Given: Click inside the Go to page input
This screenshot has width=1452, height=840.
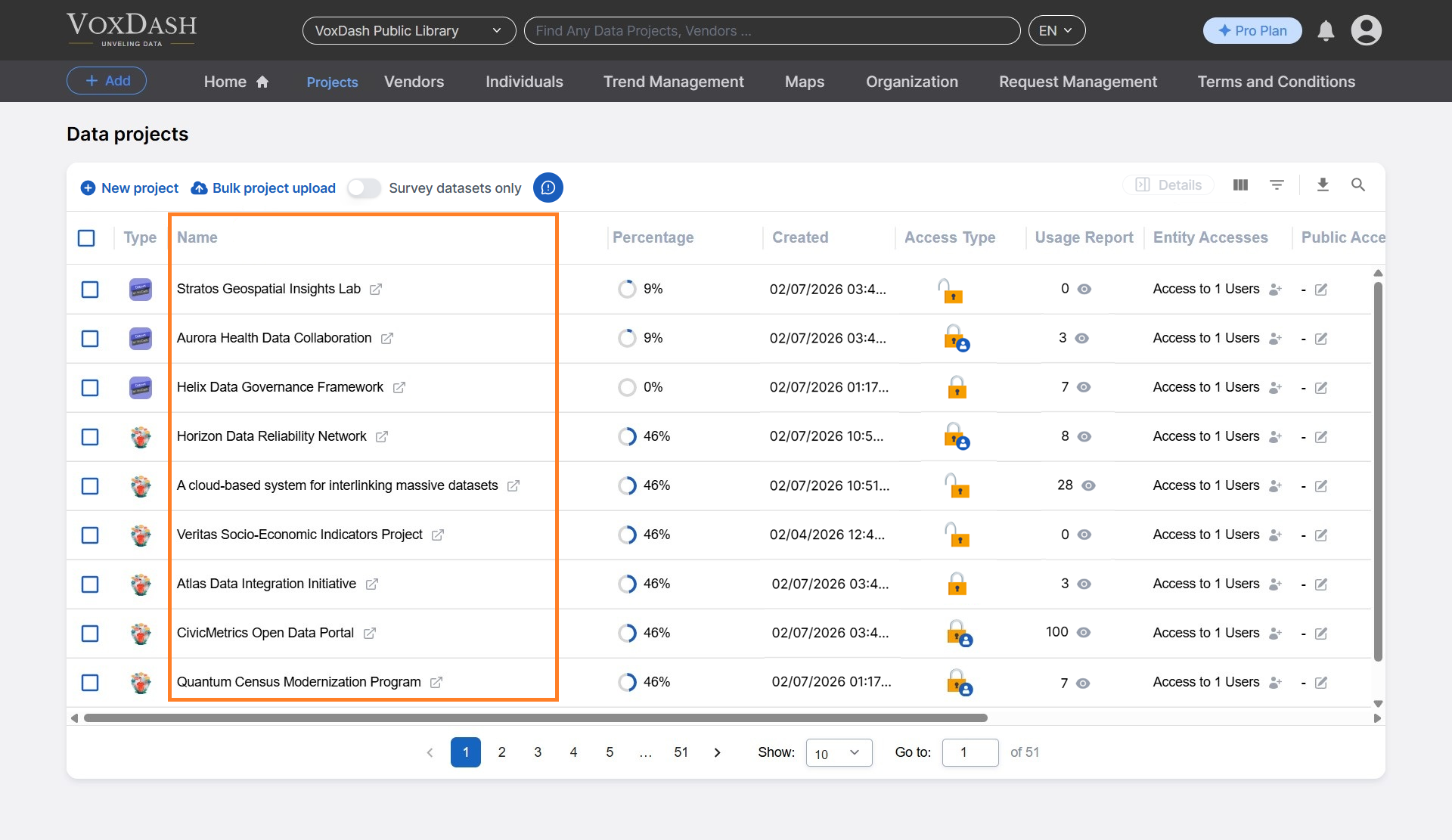Looking at the screenshot, I should coord(970,752).
